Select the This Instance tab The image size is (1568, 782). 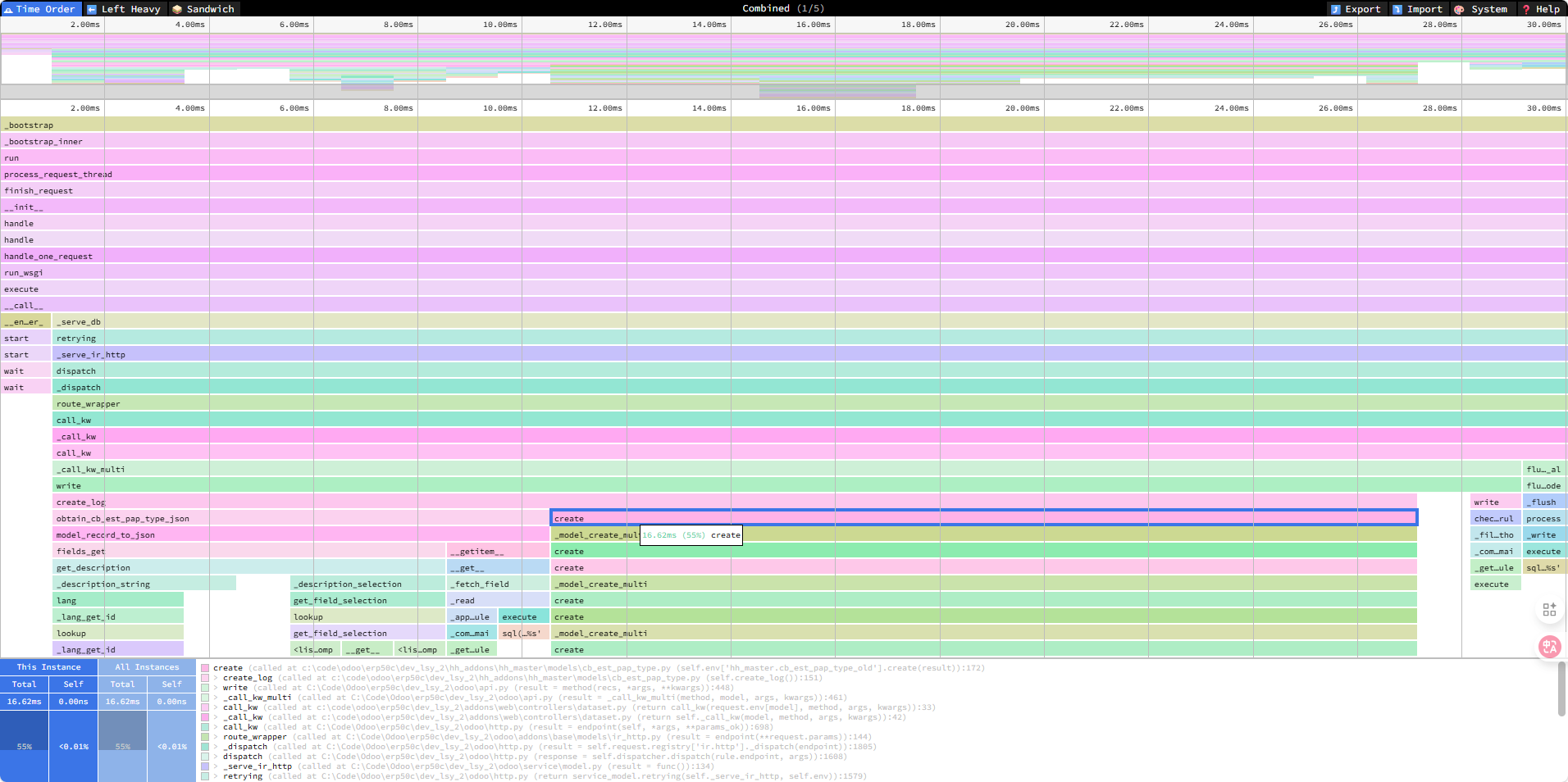[48, 666]
